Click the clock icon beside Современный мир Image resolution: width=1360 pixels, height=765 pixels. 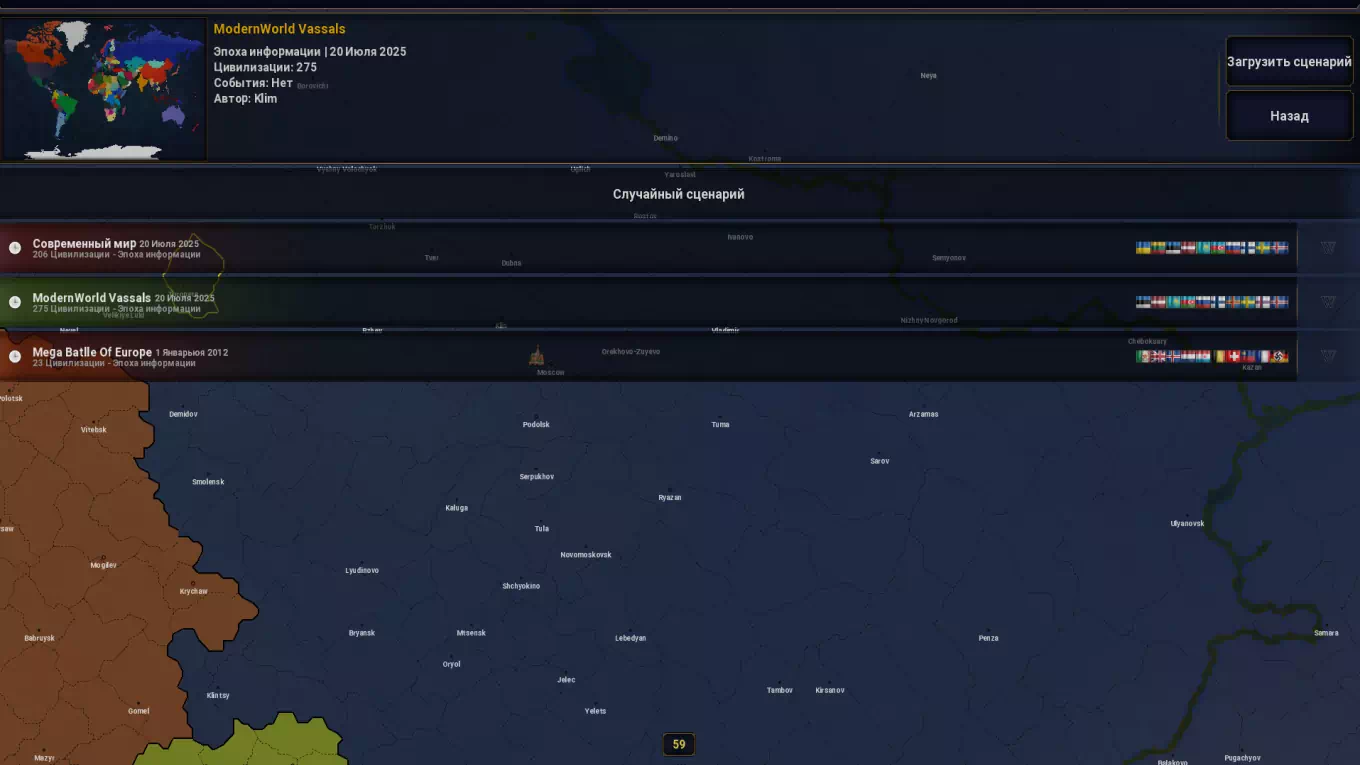pos(15,248)
